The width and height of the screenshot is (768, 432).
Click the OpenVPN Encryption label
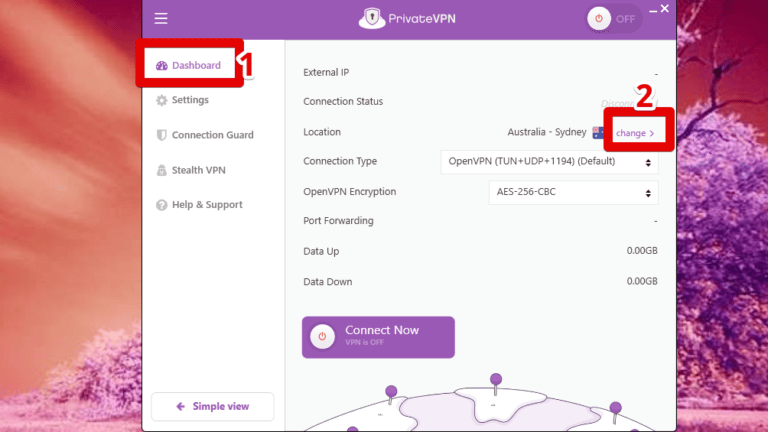[x=350, y=192]
